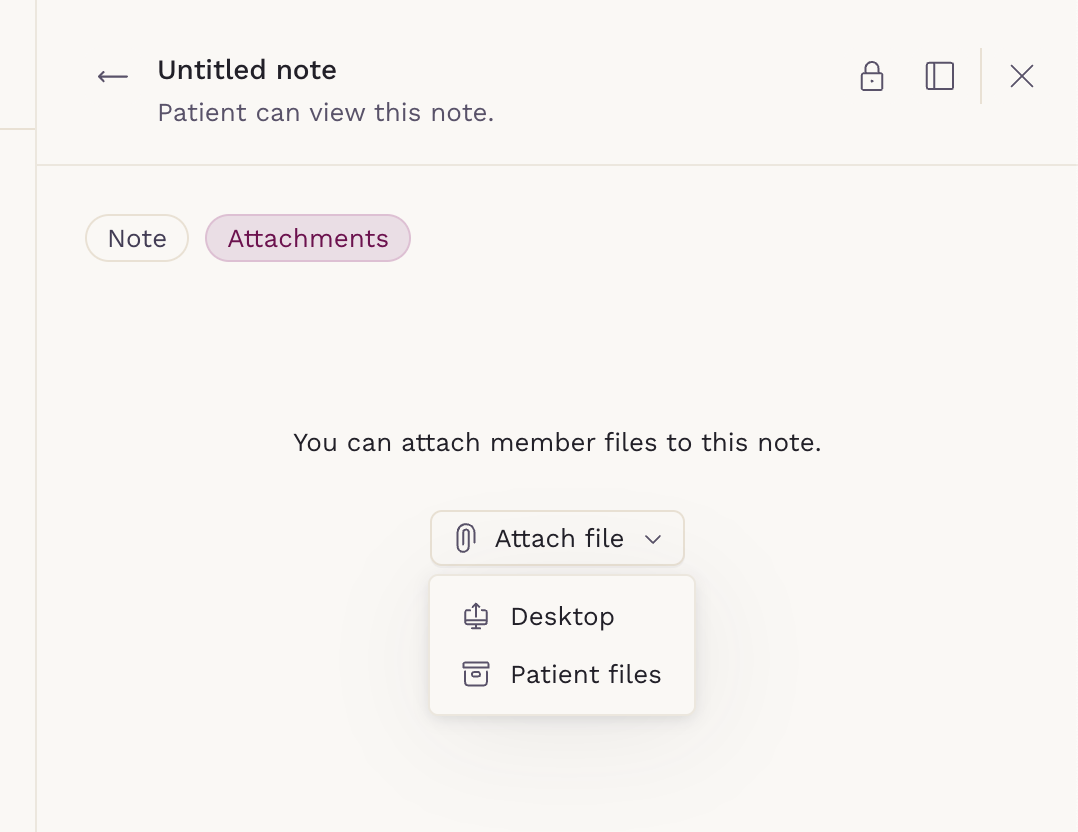Click the Attach file button label
Viewport: 1078px width, 832px height.
tap(560, 538)
